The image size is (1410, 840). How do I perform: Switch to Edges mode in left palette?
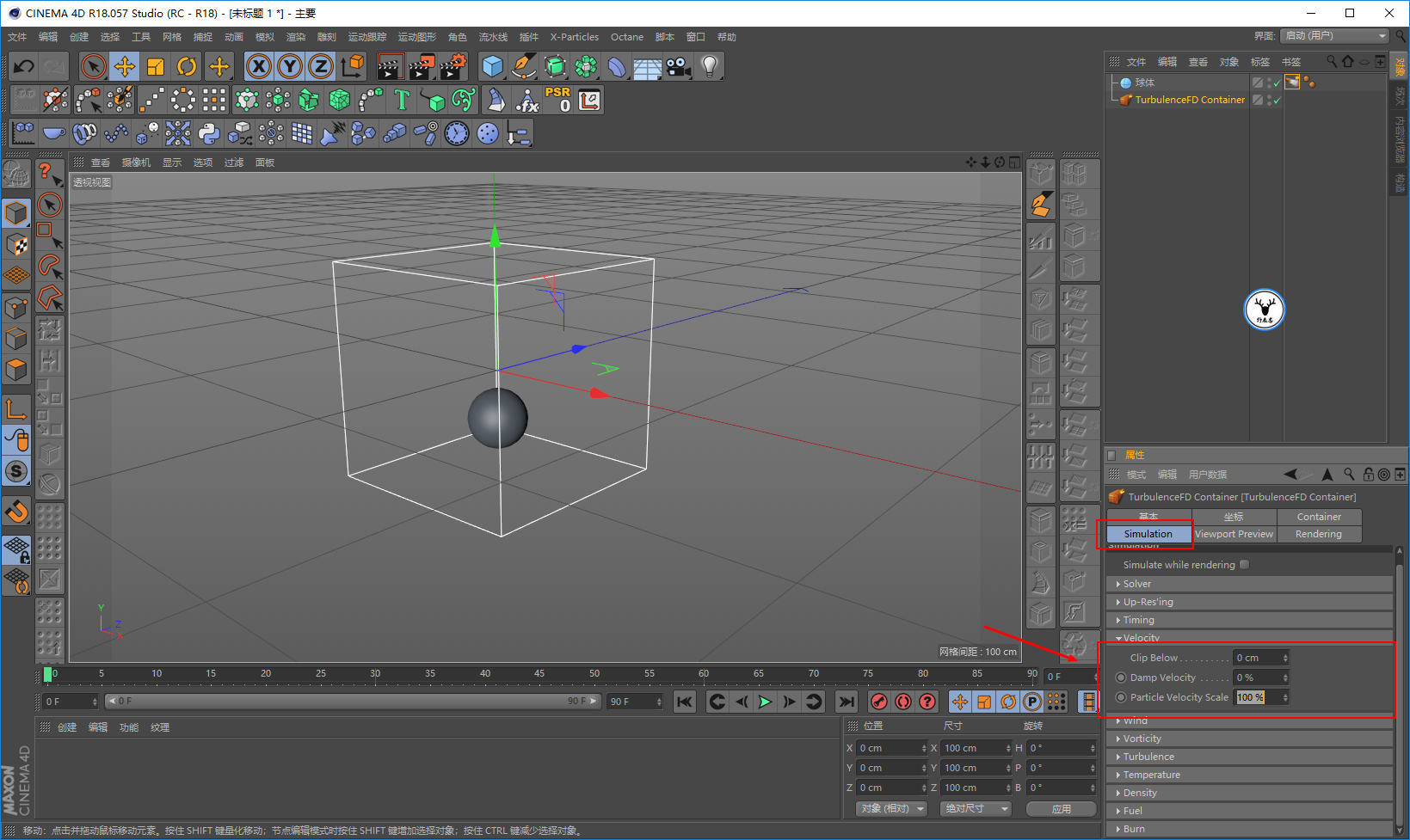(16, 339)
